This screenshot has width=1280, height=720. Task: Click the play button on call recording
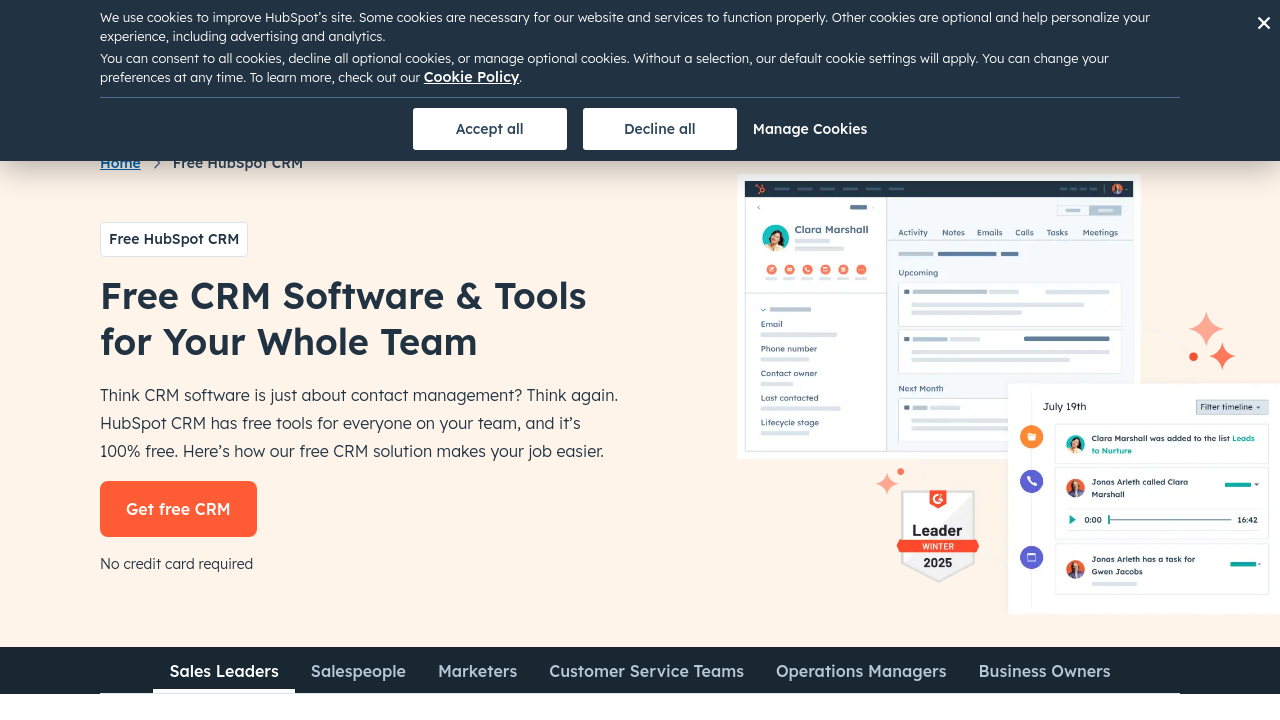coord(1073,520)
